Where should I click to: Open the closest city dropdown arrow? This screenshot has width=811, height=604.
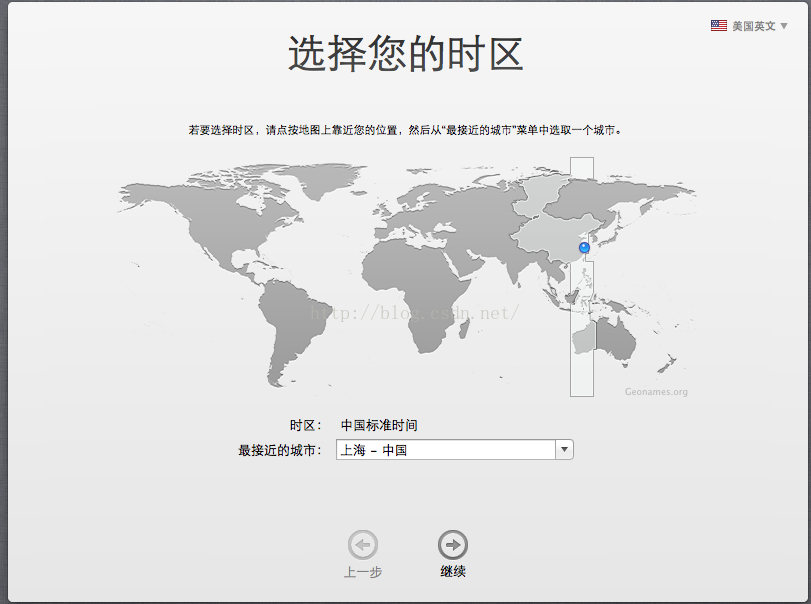(564, 450)
